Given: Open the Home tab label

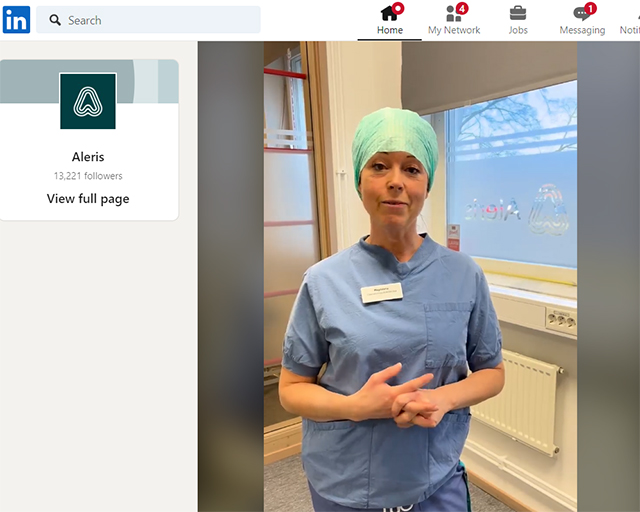Looking at the screenshot, I should (x=390, y=30).
